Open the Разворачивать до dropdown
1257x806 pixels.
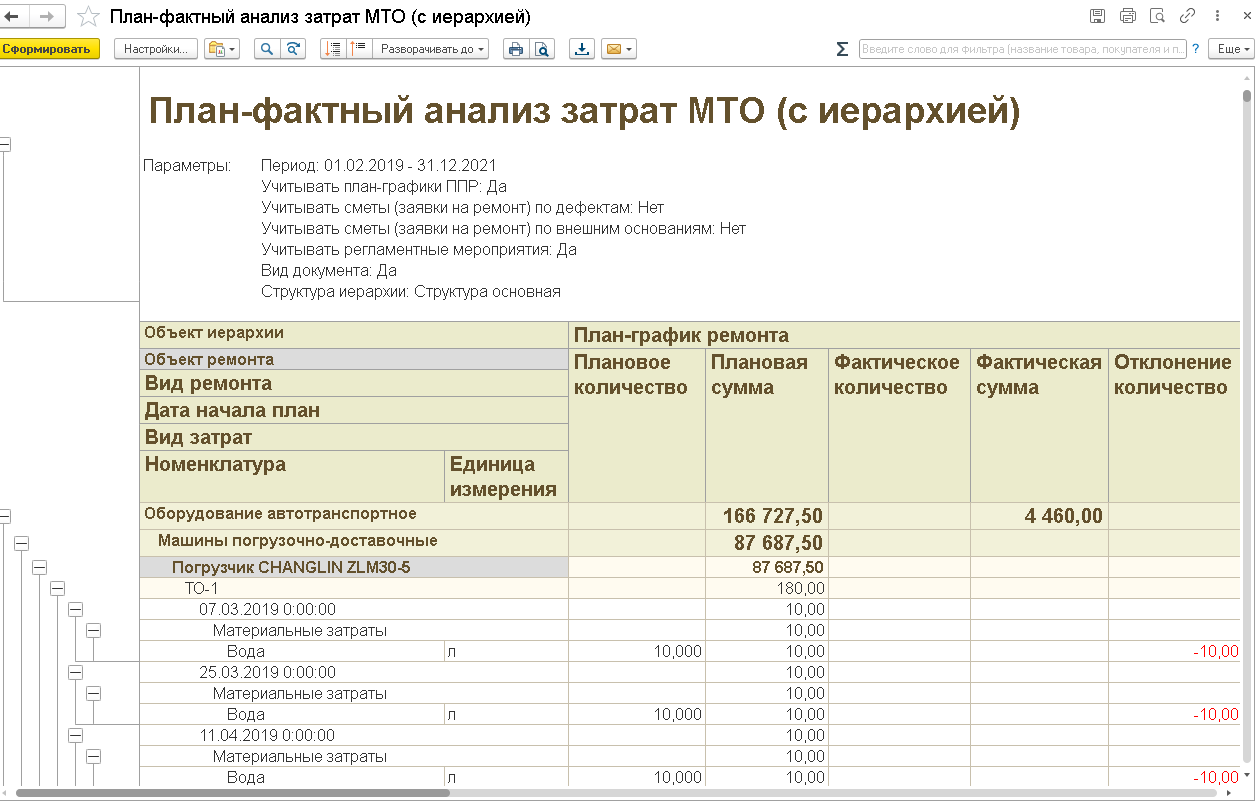click(x=432, y=49)
